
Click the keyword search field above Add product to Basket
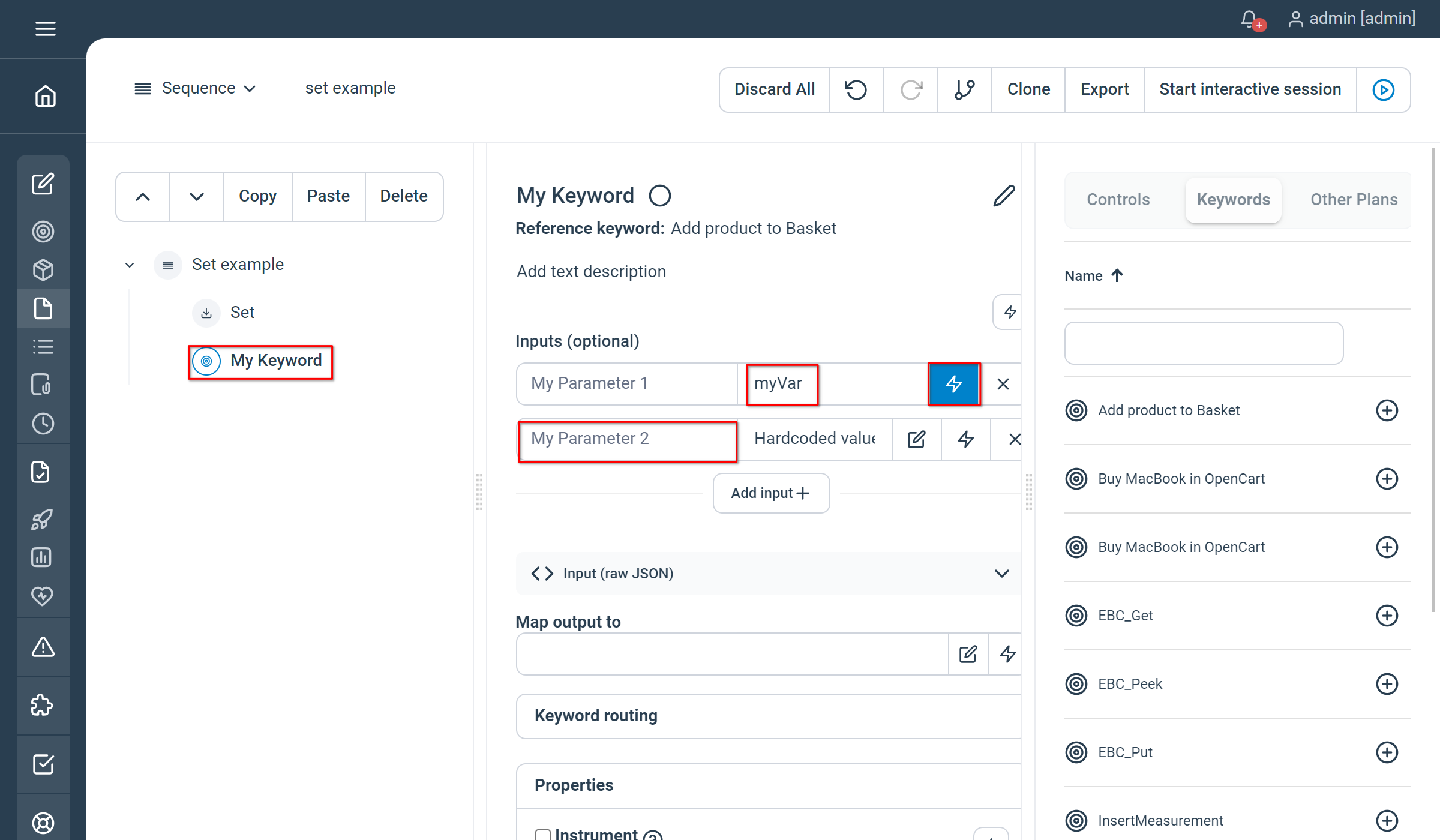pos(1204,343)
